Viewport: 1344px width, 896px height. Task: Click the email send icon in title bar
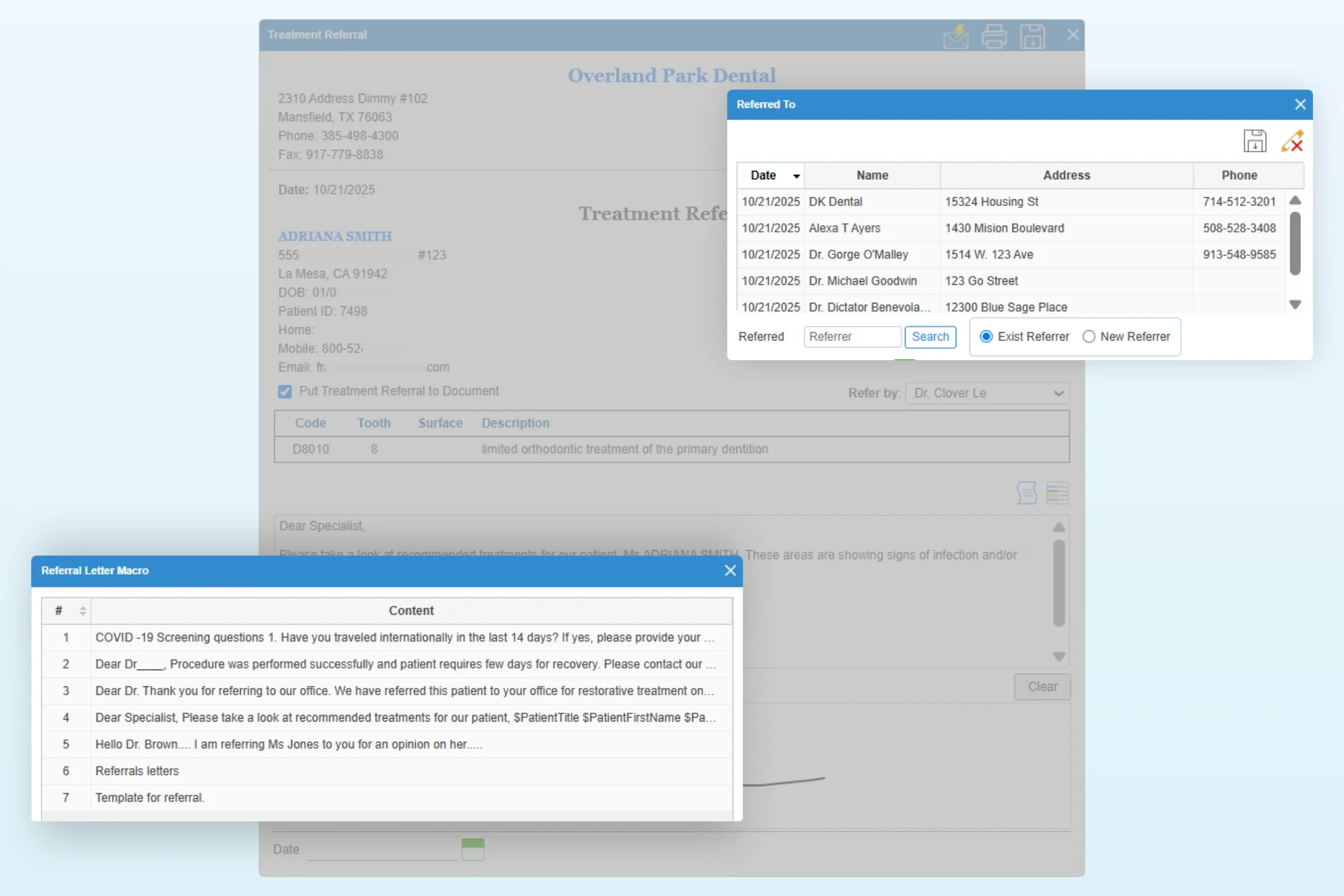pyautogui.click(x=956, y=36)
